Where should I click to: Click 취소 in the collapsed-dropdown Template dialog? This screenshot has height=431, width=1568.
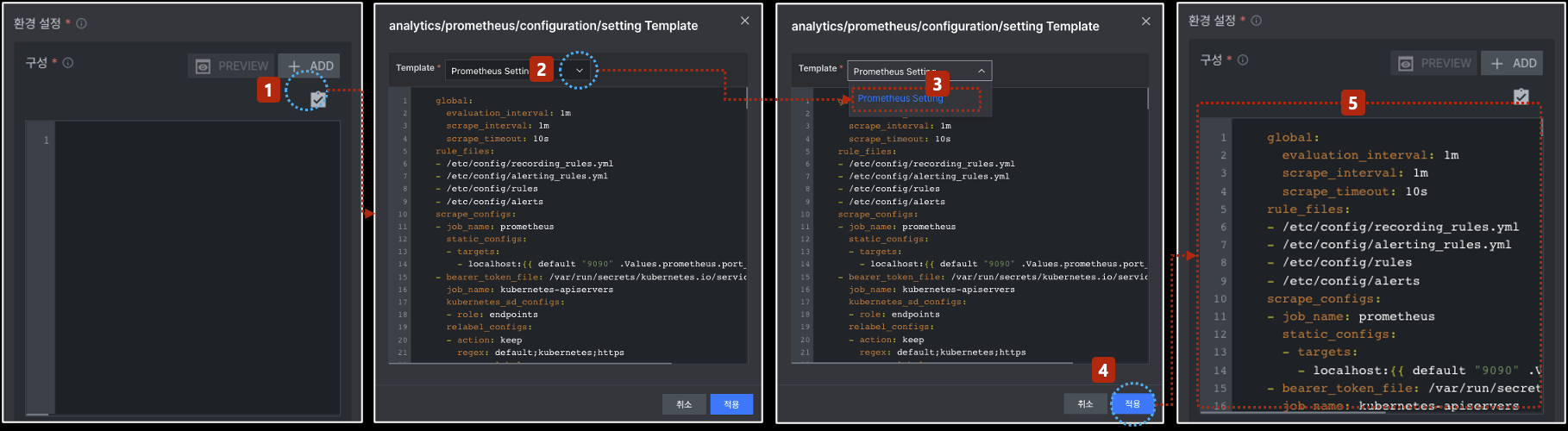click(684, 404)
